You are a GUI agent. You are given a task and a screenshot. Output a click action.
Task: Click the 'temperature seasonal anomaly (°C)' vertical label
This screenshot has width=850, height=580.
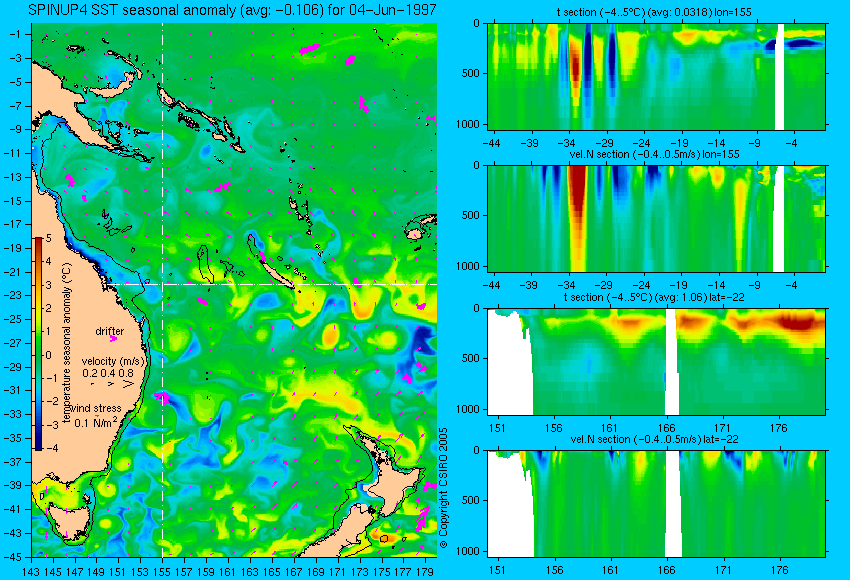point(67,343)
